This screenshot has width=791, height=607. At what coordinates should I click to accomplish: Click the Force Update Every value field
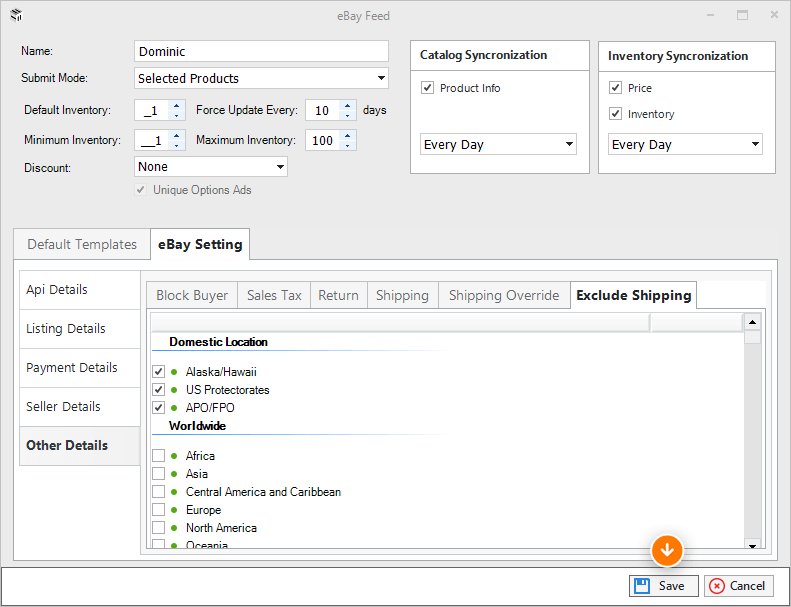coord(323,111)
